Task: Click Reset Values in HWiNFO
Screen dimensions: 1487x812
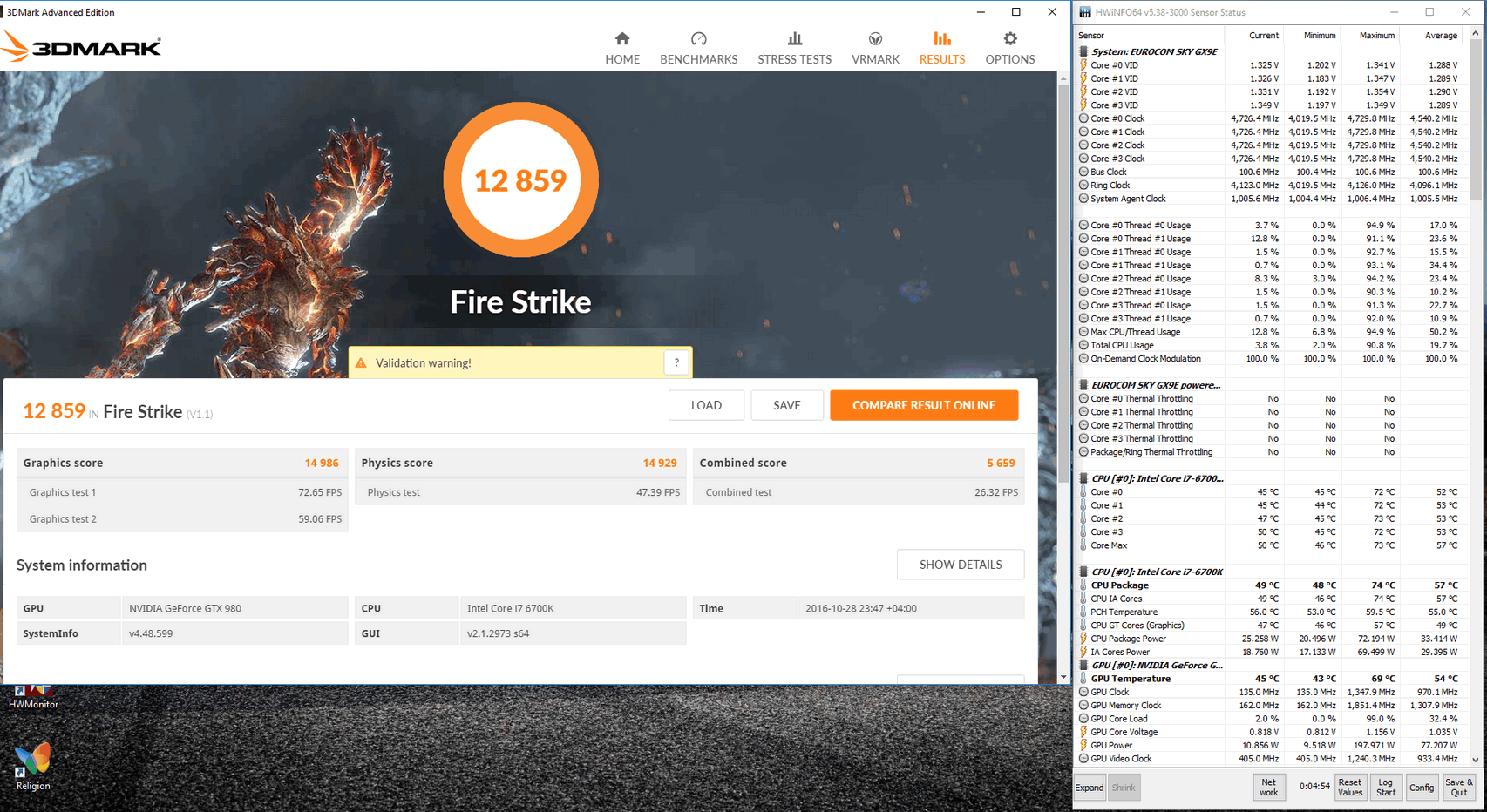Action: click(1350, 788)
